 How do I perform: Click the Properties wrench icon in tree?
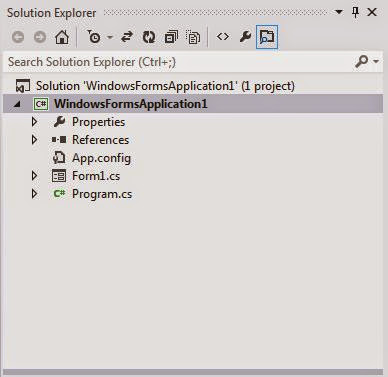pyautogui.click(x=59, y=122)
